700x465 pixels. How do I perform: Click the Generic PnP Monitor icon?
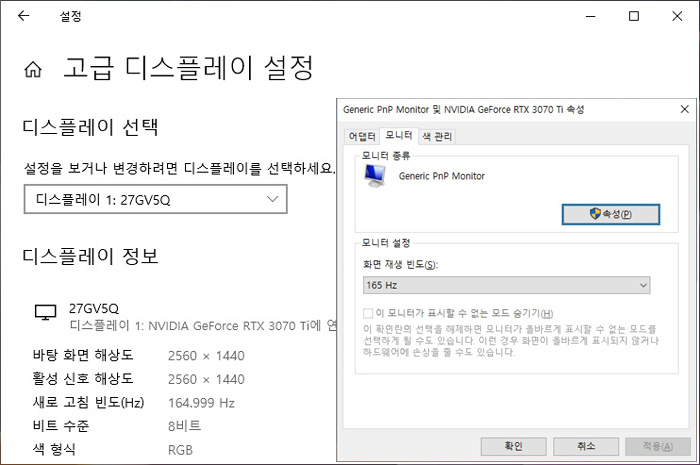click(376, 177)
